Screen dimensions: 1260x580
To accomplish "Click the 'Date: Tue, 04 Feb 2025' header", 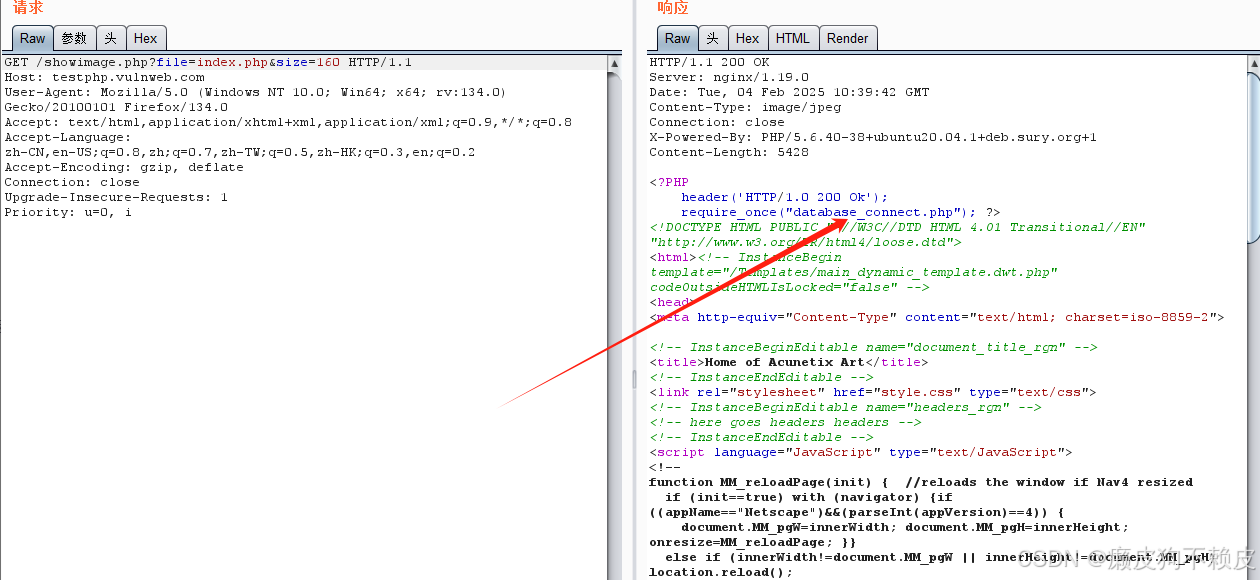I will click(x=789, y=92).
